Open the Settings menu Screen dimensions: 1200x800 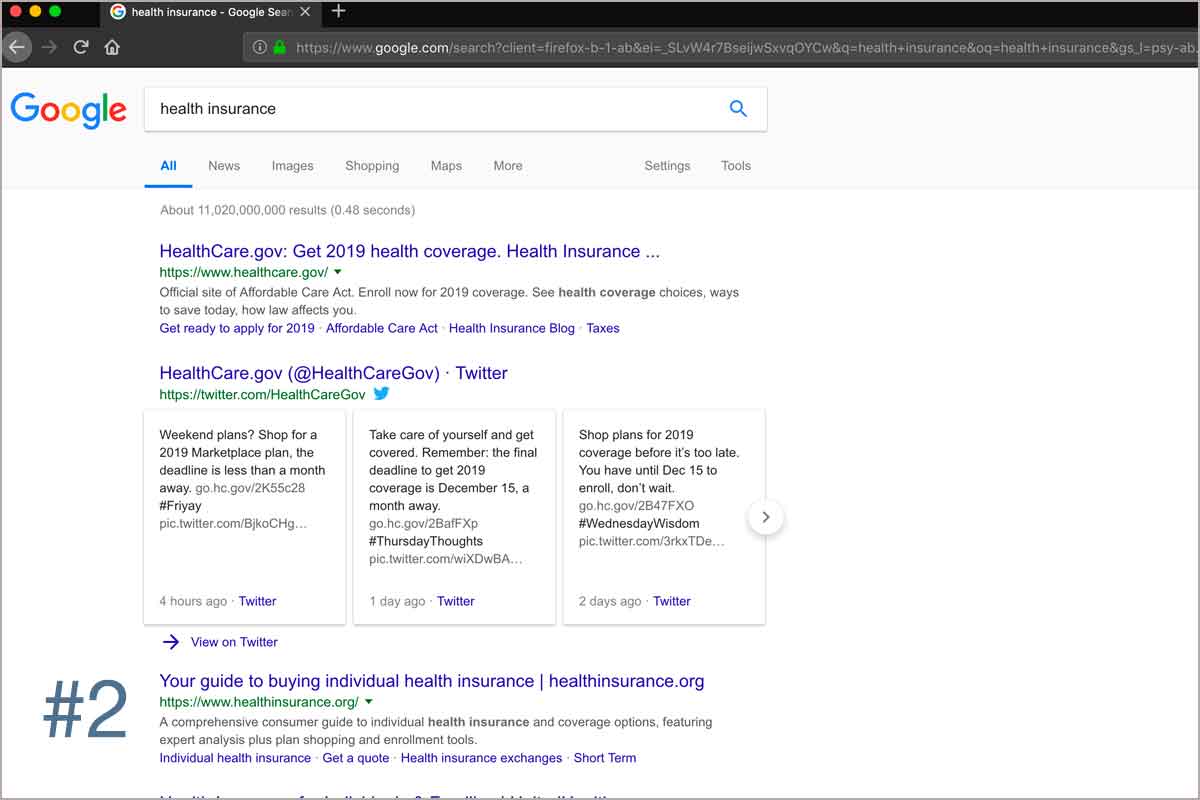pos(667,166)
